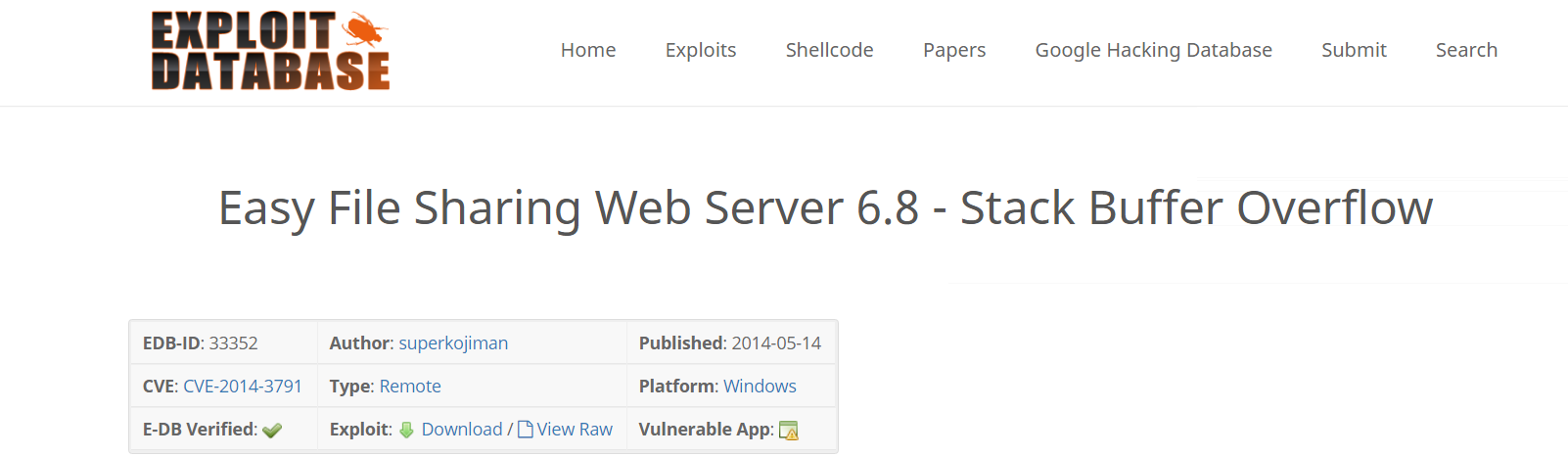Click the View Raw document icon

[526, 430]
